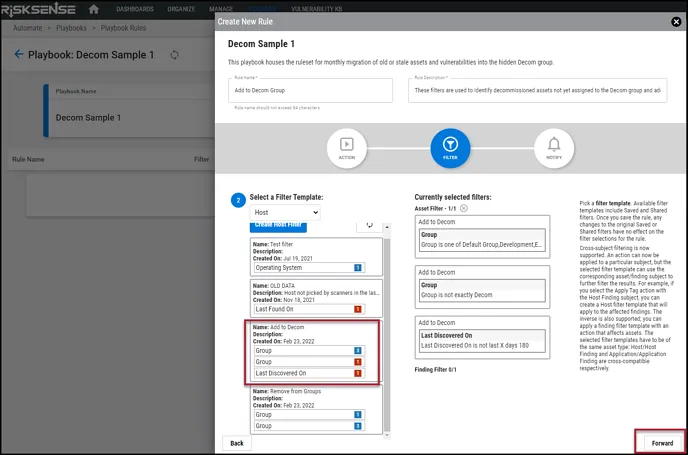Click the Operating System blue count badge
Image resolution: width=688 pixels, height=455 pixels.
coord(358,268)
